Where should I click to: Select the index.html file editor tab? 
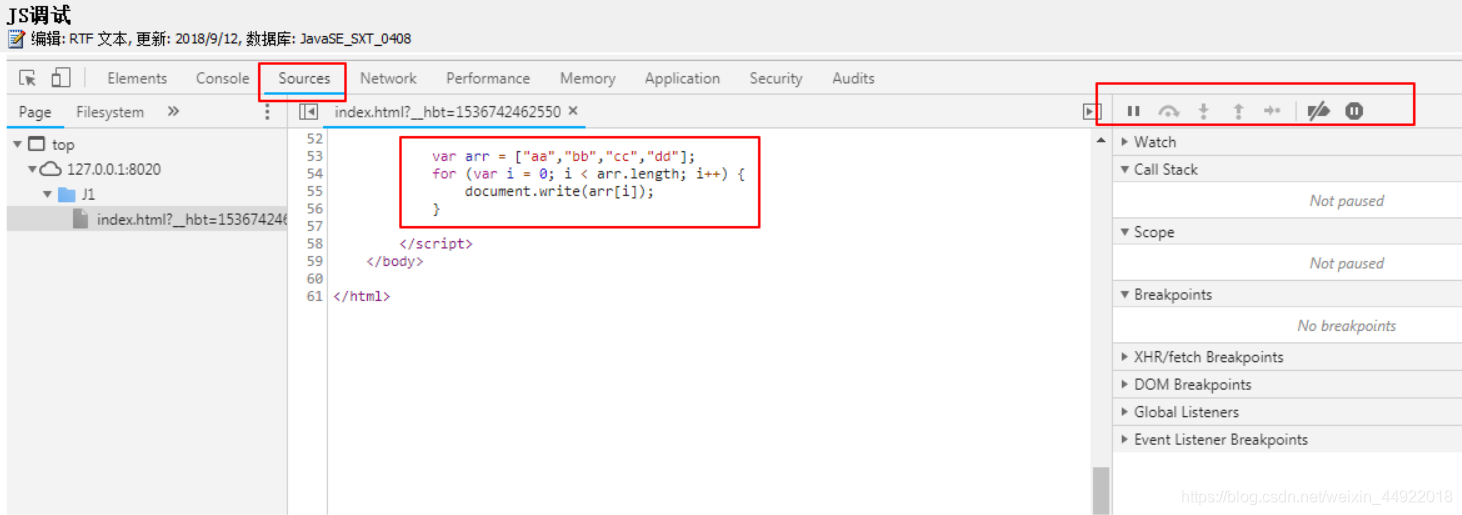point(447,112)
